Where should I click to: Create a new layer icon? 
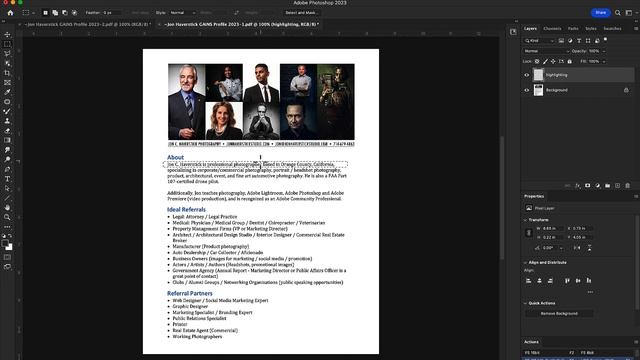(x=618, y=186)
